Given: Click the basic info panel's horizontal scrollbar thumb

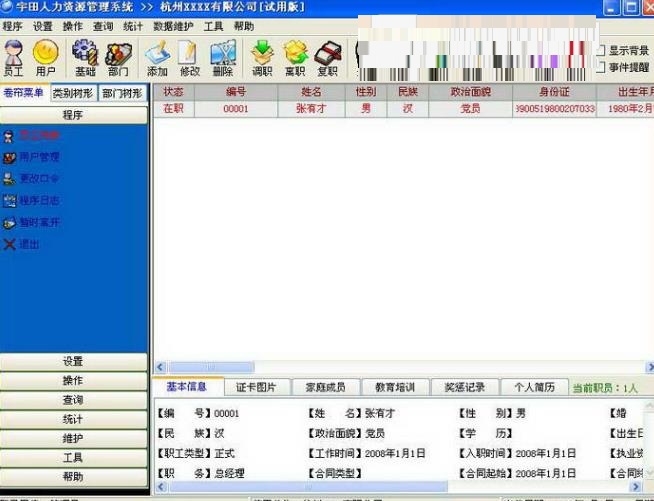Looking at the screenshot, I should pyautogui.click(x=308, y=486).
